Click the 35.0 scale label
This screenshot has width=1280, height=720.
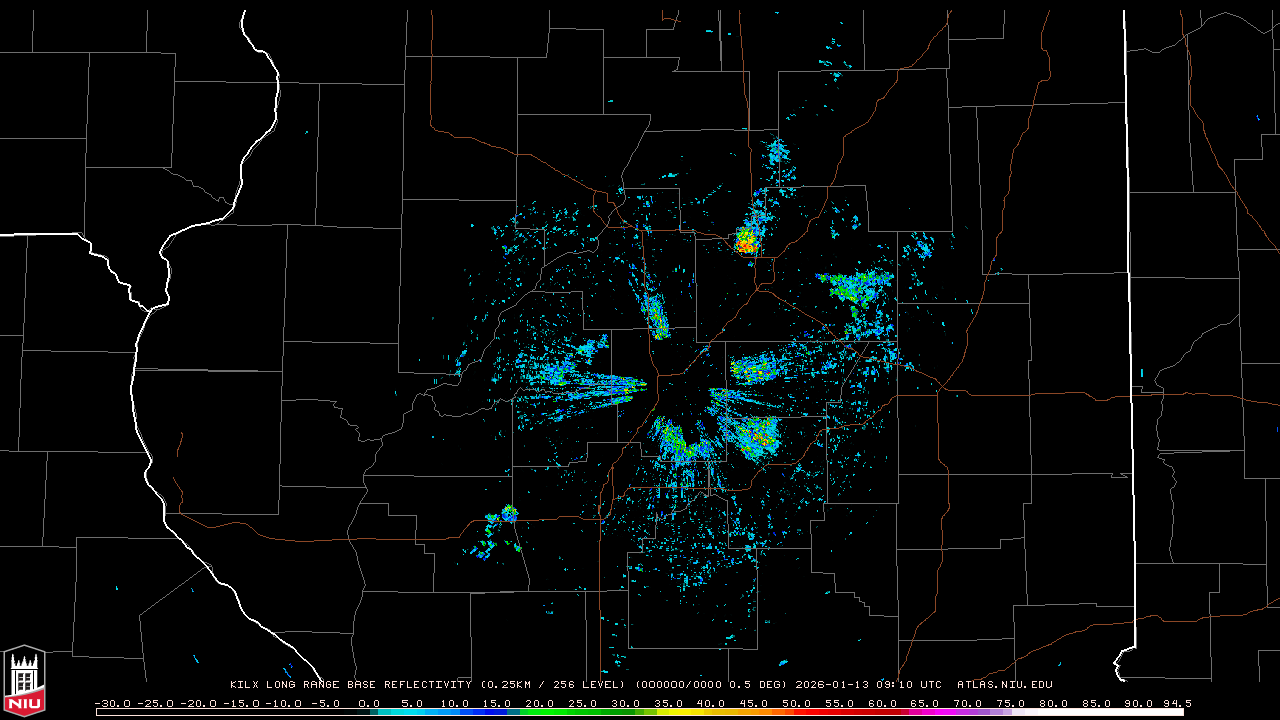pos(668,703)
